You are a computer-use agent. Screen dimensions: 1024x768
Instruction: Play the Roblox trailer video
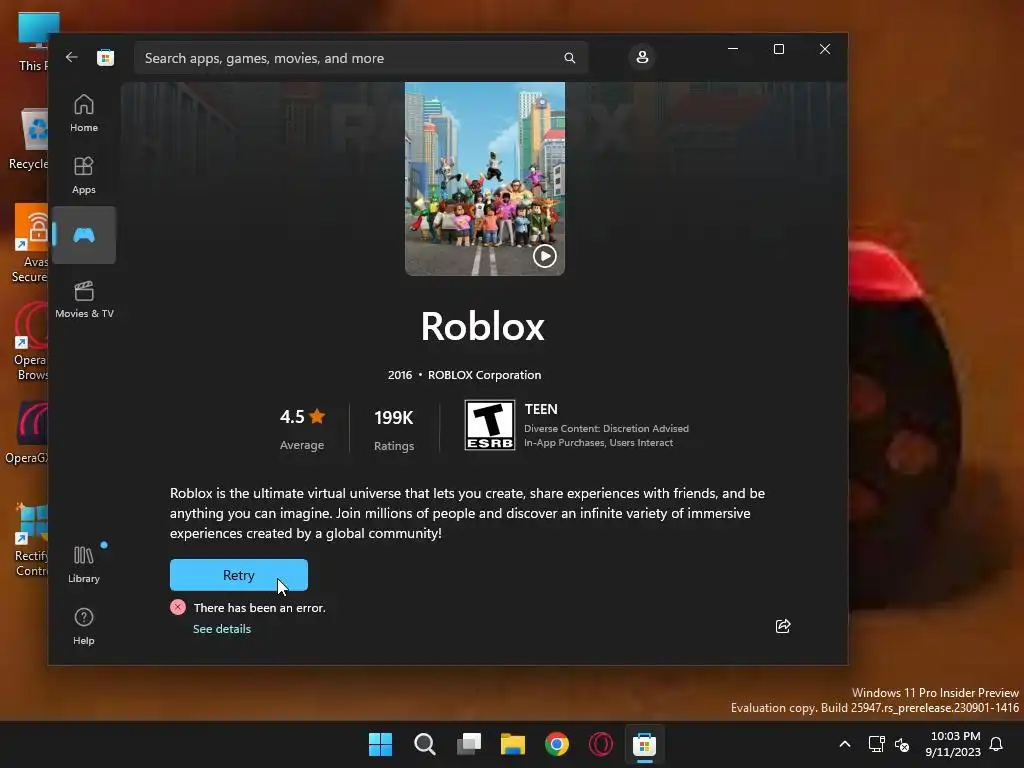(545, 256)
